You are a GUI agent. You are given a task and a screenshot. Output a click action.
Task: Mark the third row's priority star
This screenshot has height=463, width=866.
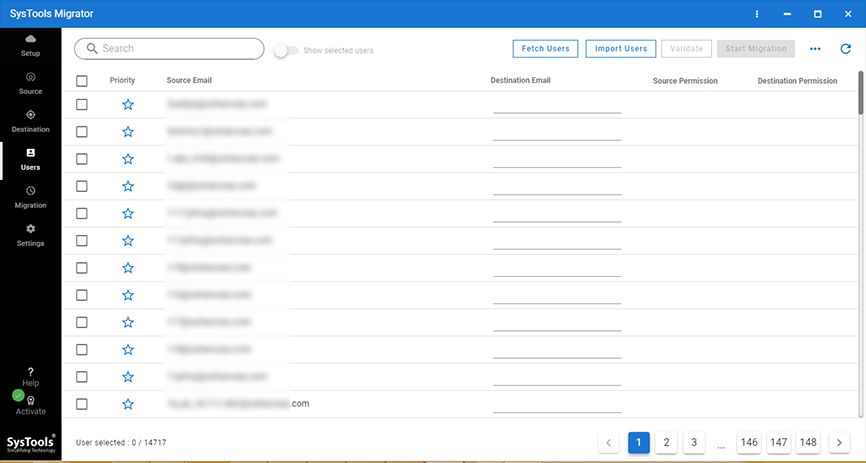pyautogui.click(x=128, y=159)
